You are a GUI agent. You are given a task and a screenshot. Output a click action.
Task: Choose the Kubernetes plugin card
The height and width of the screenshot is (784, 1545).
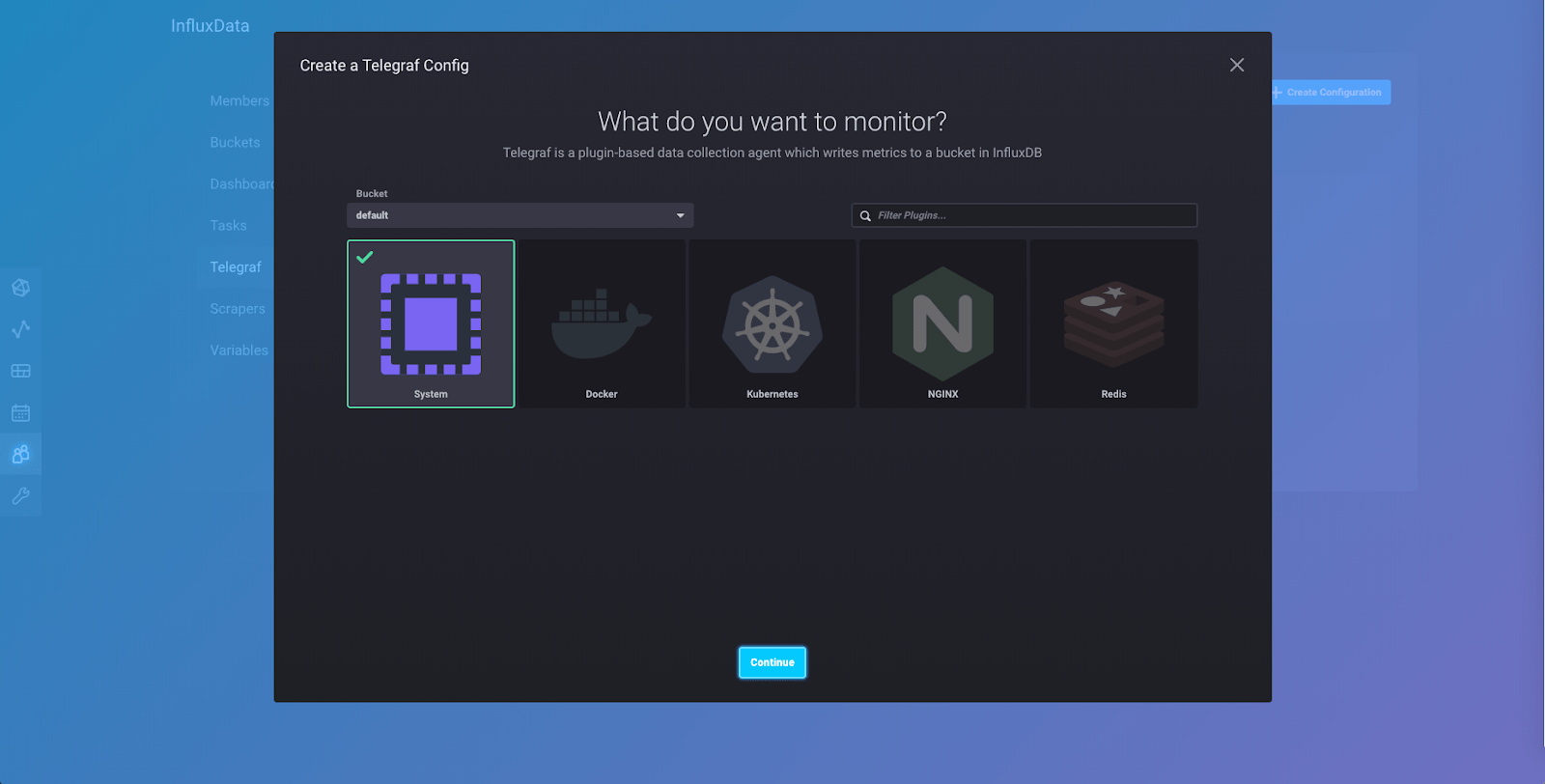[x=772, y=323]
